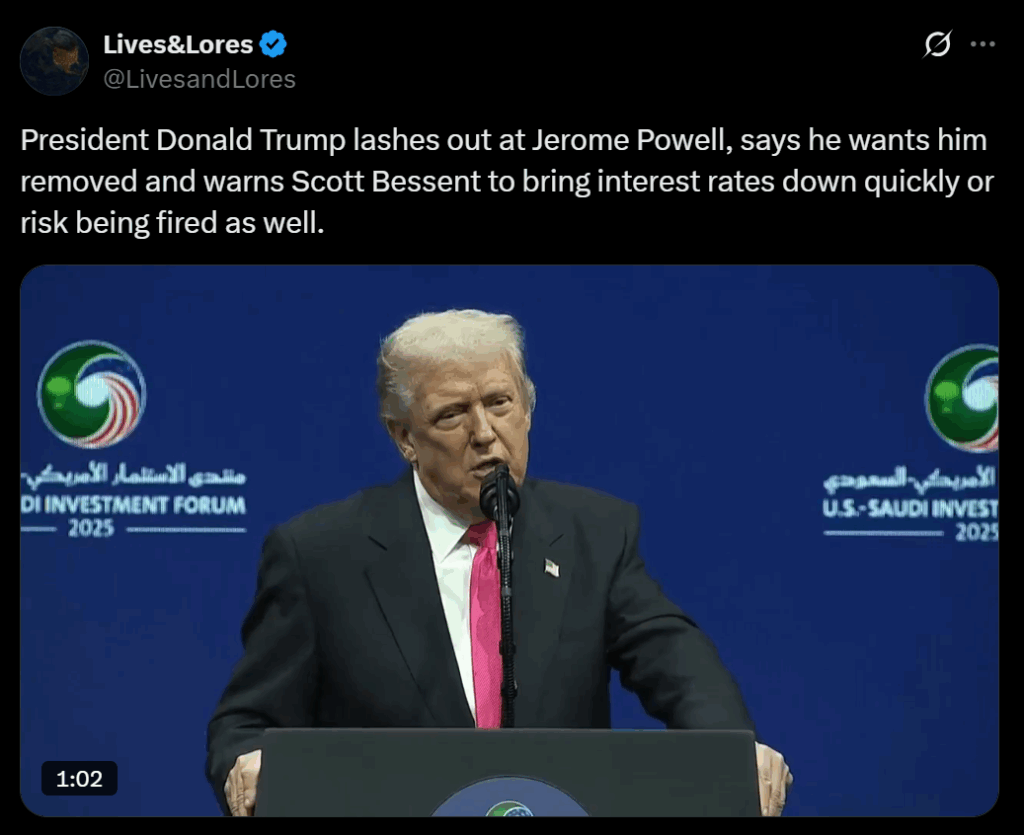Click the Lives&Lores display name

178,44
